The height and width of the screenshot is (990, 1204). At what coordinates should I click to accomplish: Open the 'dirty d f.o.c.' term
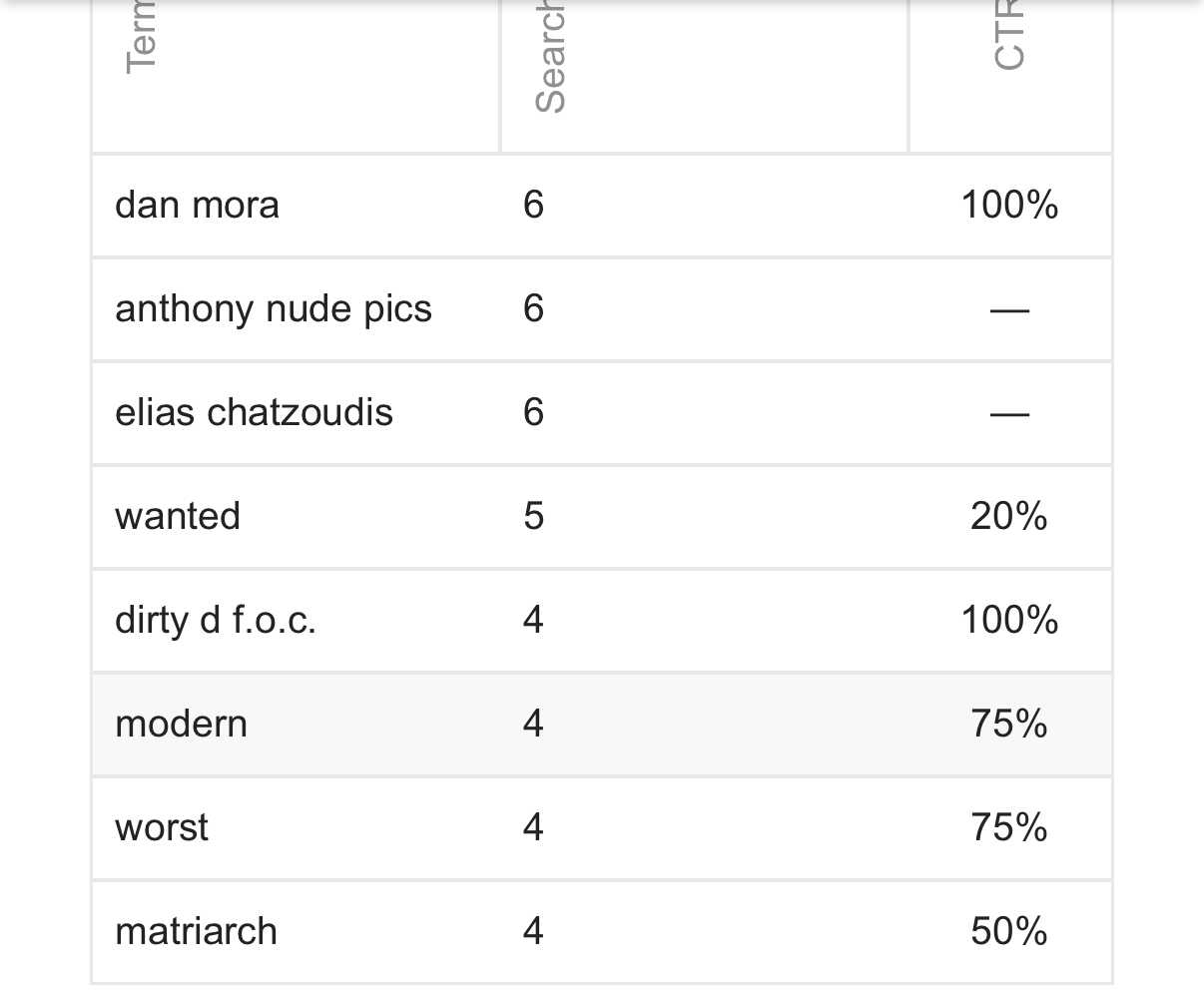(216, 621)
